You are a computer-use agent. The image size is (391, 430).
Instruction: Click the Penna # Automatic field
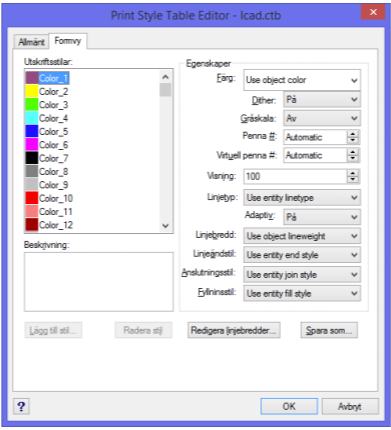point(315,137)
